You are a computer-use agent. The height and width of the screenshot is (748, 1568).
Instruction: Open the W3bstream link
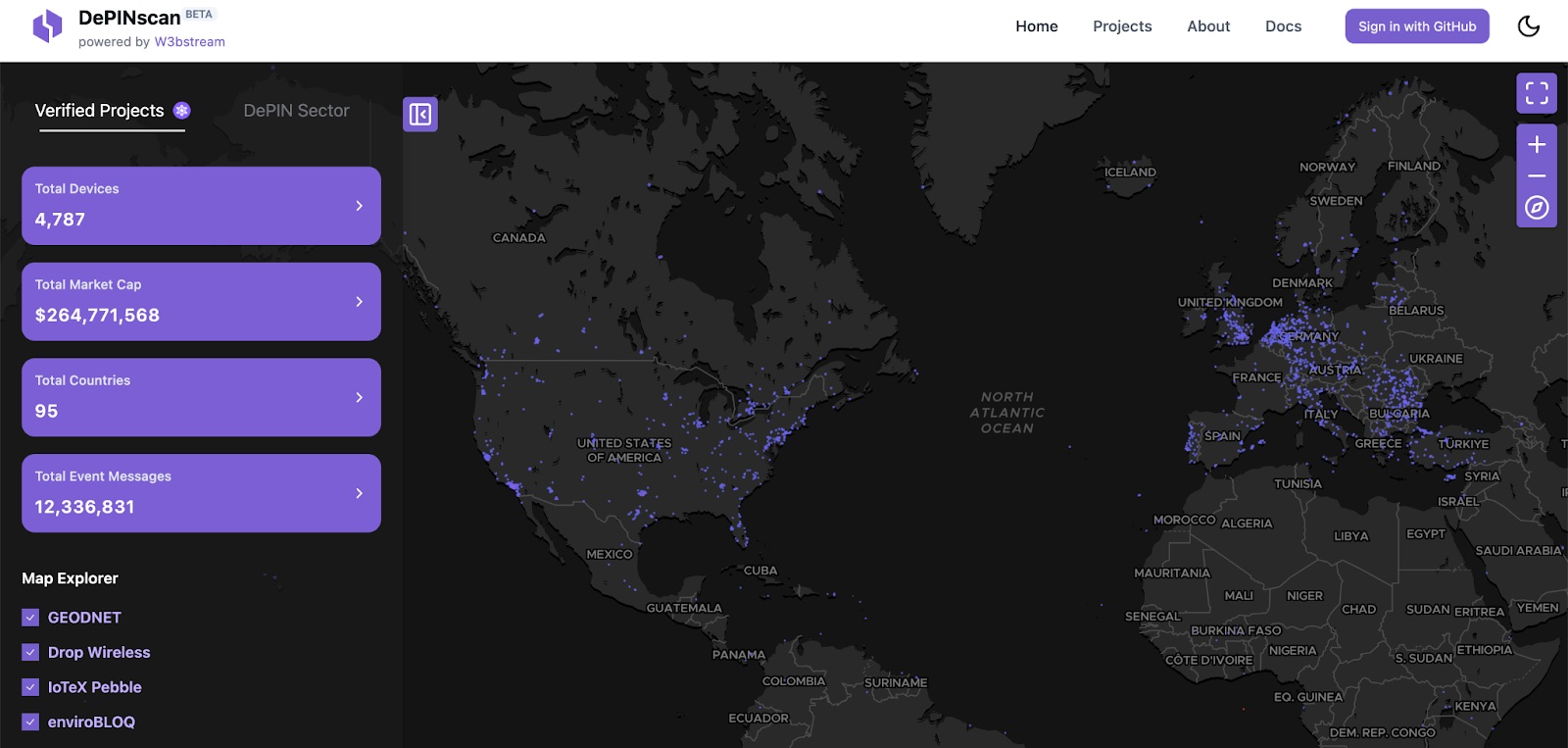[x=190, y=42]
